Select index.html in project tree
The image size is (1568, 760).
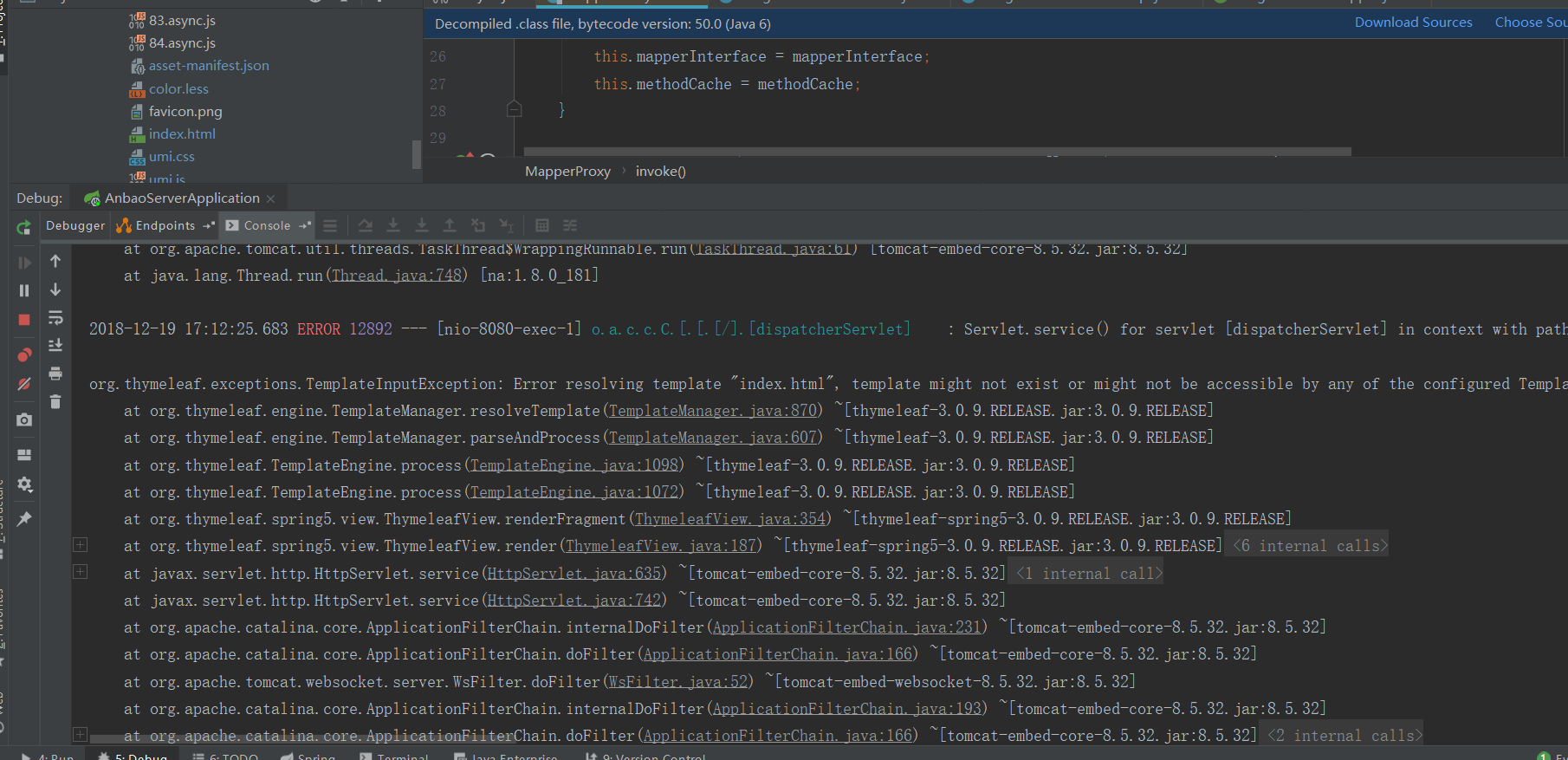tap(181, 134)
